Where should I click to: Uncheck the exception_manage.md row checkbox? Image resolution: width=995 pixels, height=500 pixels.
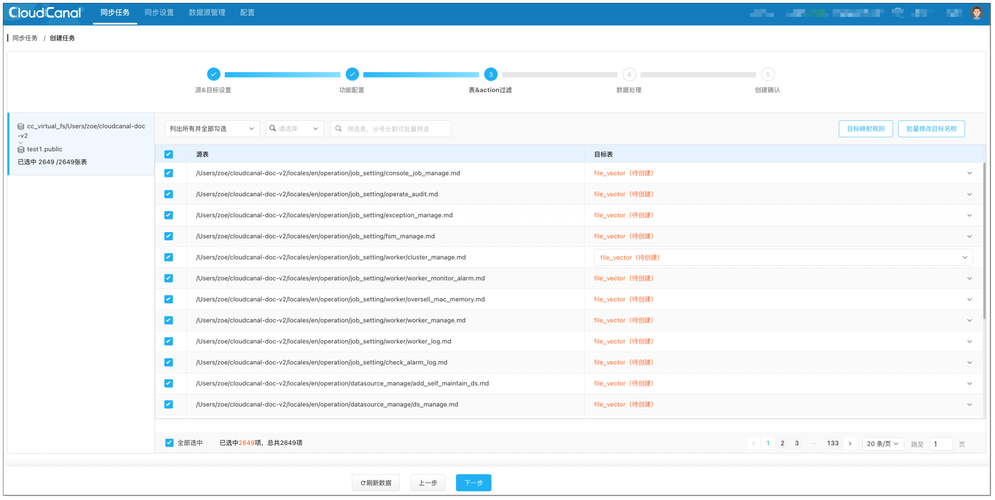click(x=168, y=215)
